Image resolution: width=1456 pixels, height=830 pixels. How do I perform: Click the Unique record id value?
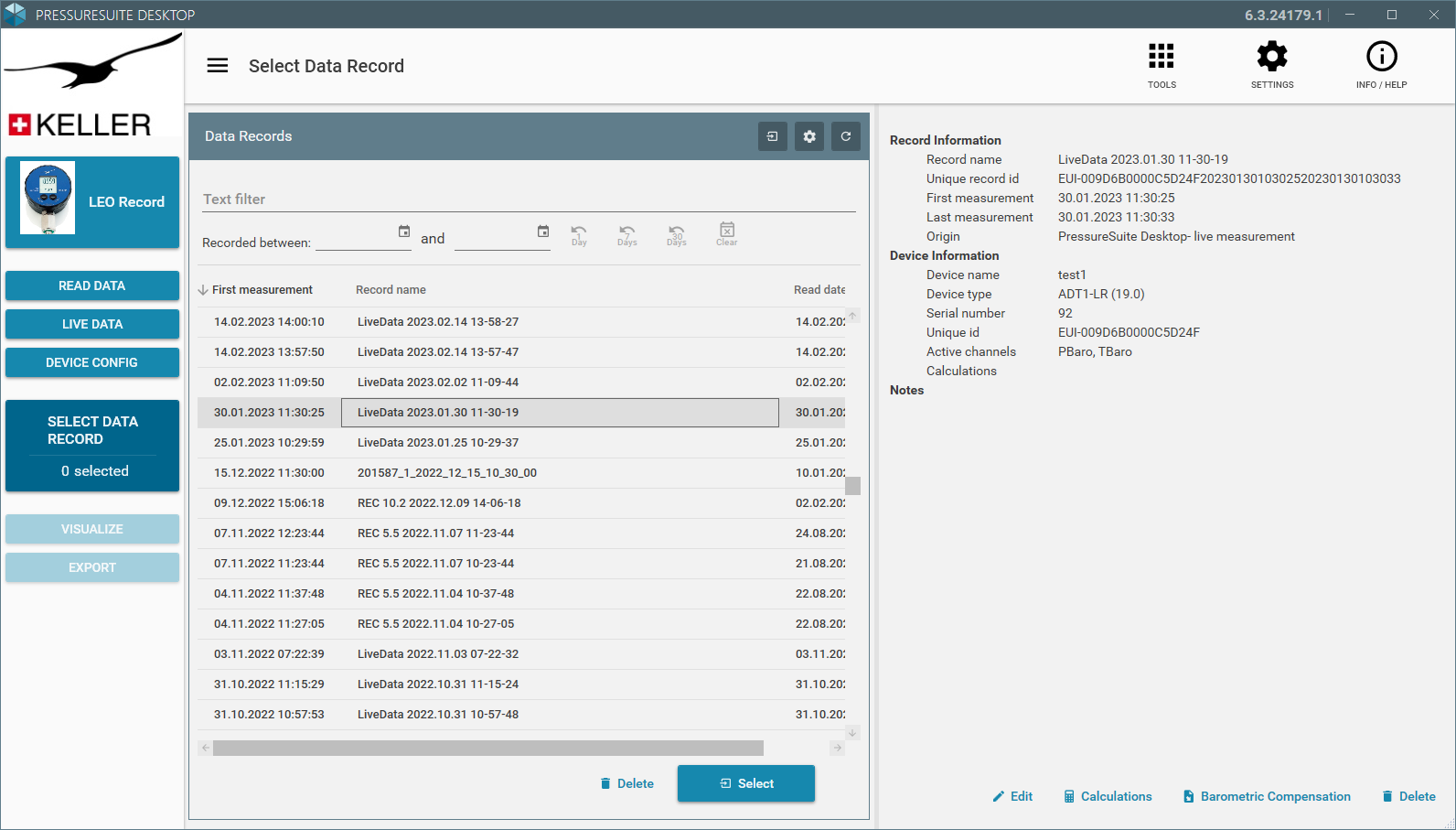pos(1229,179)
